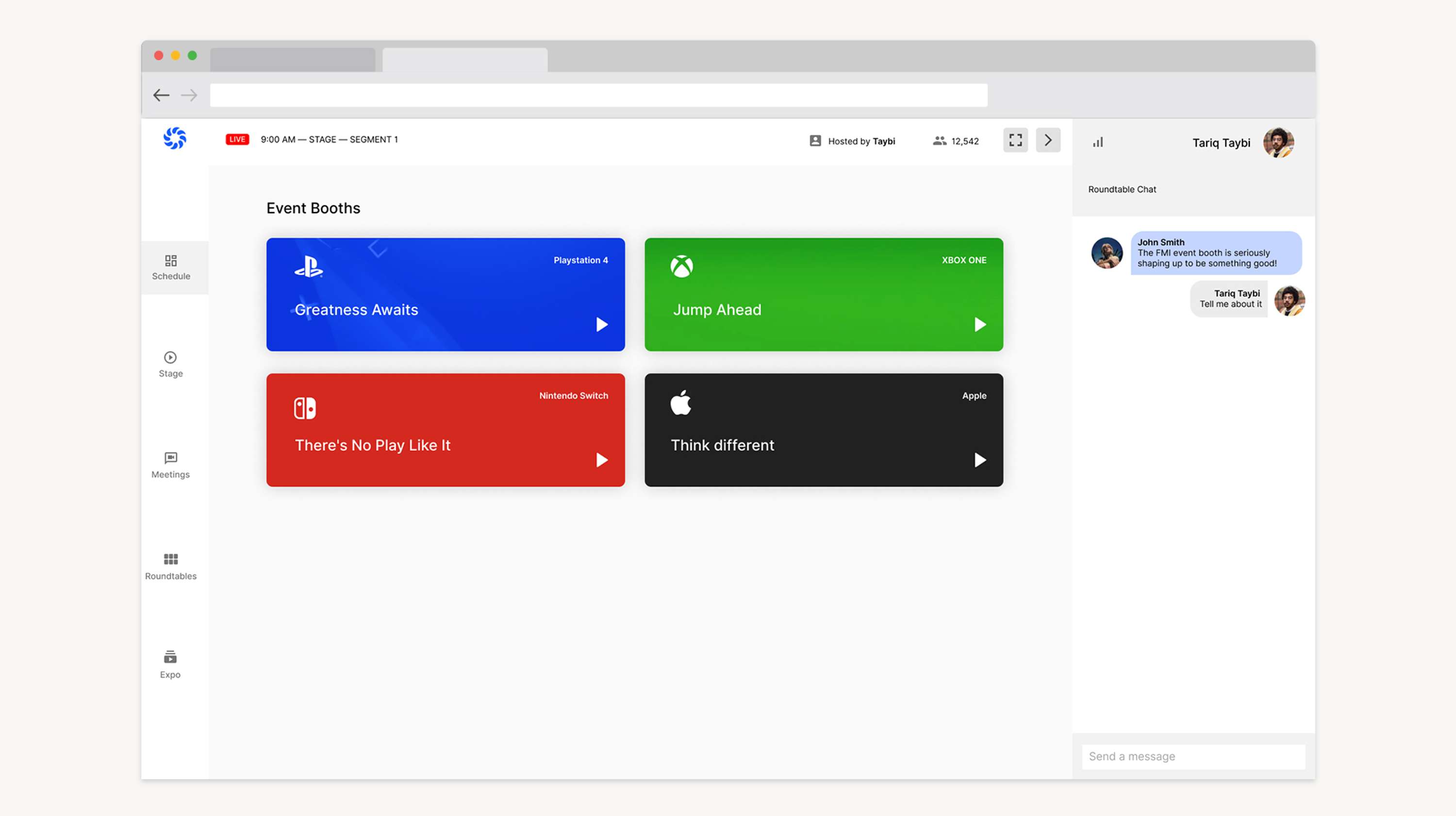This screenshot has width=1456, height=816.
Task: Open the poll bar chart icon
Action: (1098, 143)
